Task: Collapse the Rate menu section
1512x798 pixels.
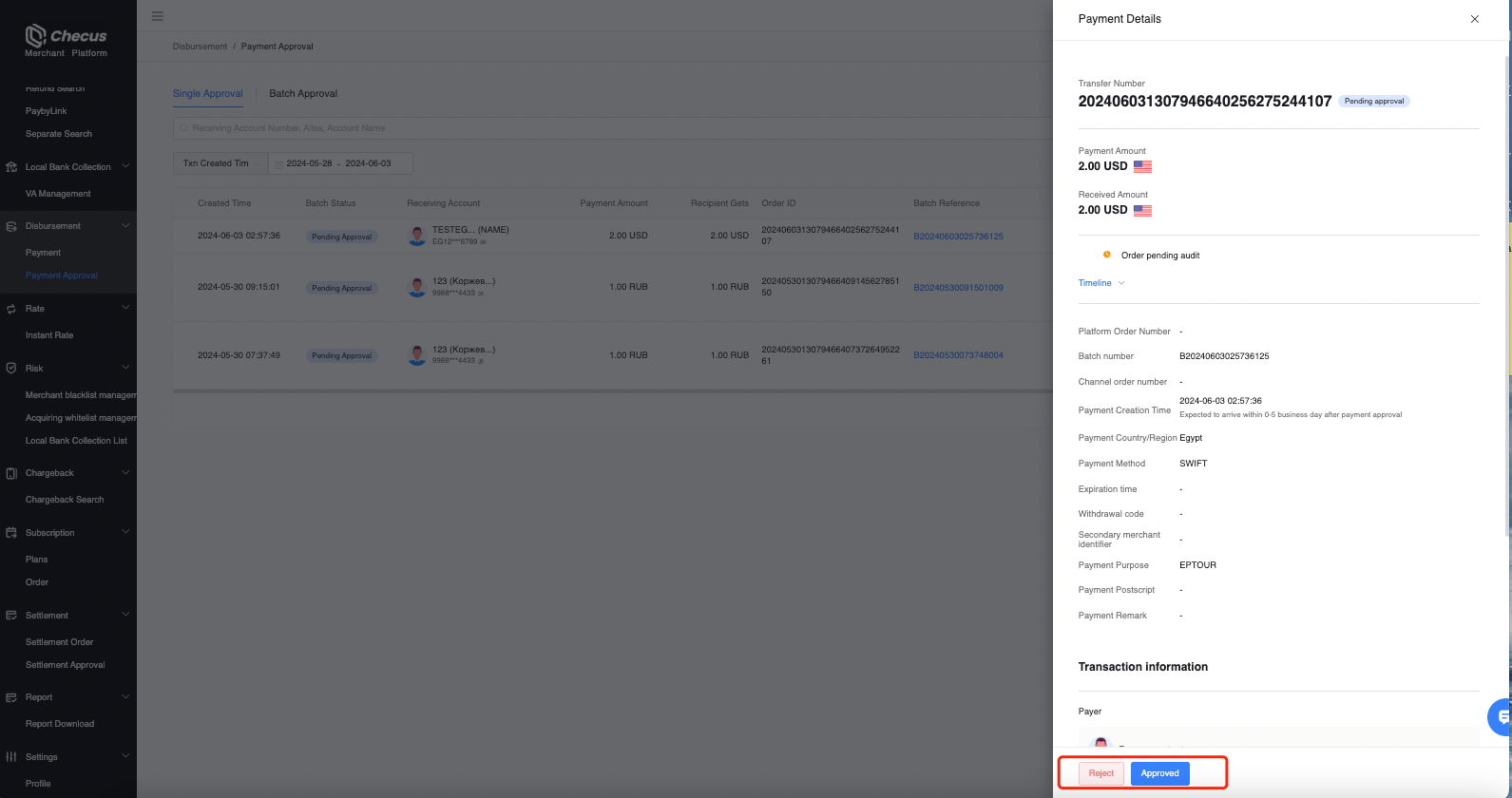Action: point(125,309)
